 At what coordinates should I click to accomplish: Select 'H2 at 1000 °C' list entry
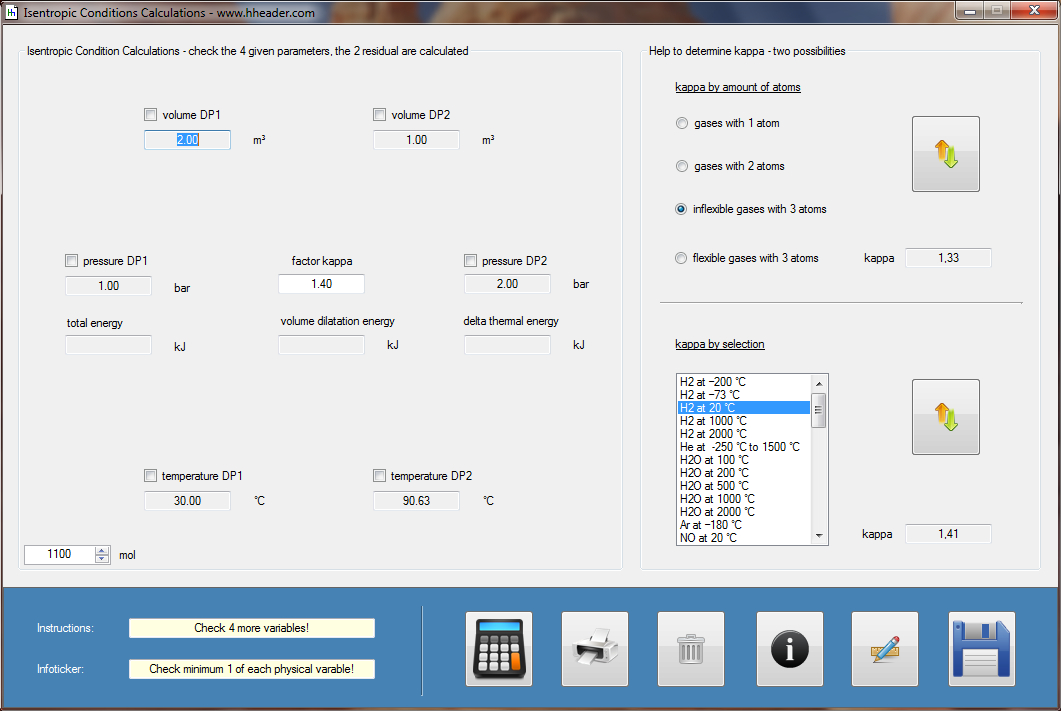(744, 421)
